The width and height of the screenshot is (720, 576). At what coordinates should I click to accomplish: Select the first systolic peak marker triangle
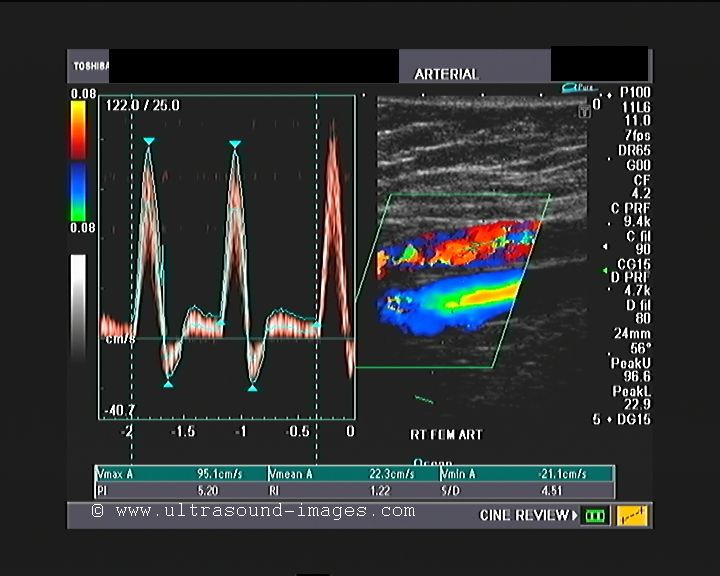click(x=149, y=143)
